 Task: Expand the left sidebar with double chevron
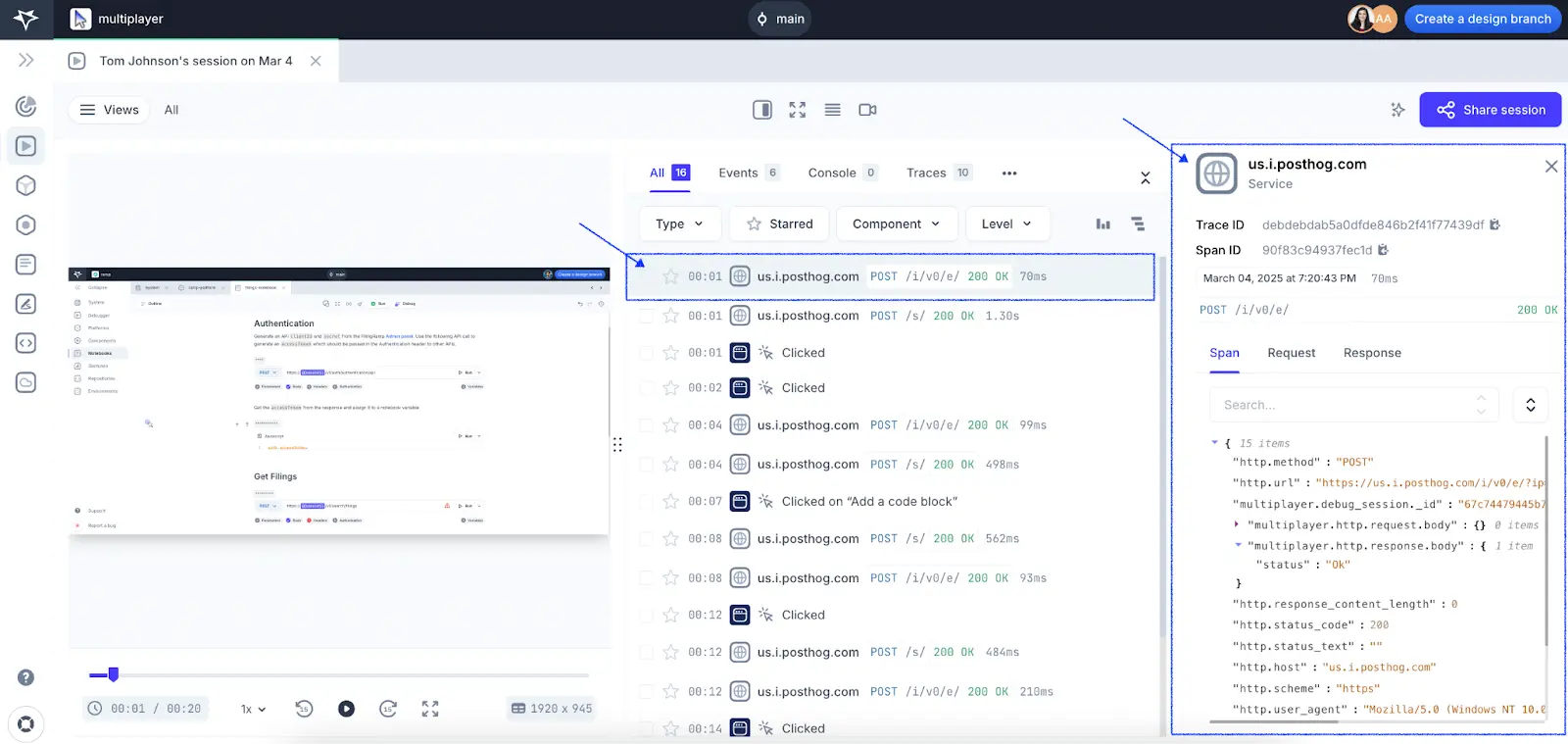(x=26, y=60)
